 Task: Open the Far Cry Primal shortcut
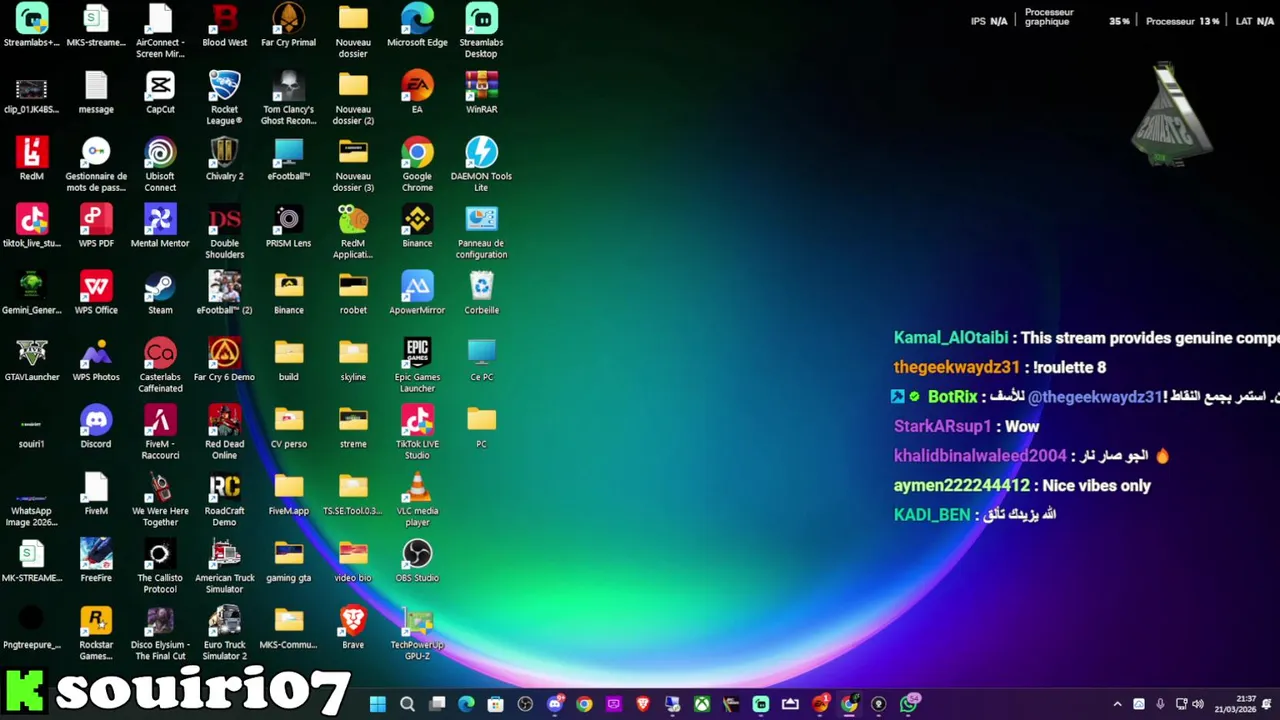(x=288, y=25)
